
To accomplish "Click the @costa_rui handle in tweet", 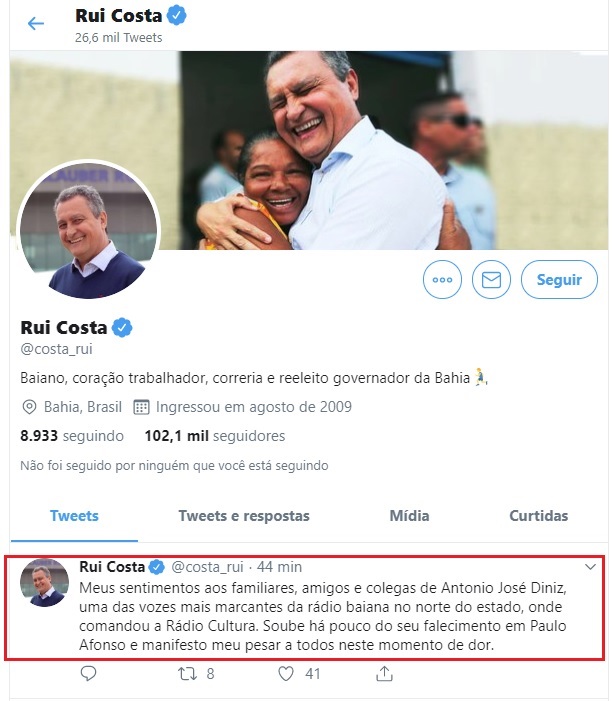I will 207,567.
